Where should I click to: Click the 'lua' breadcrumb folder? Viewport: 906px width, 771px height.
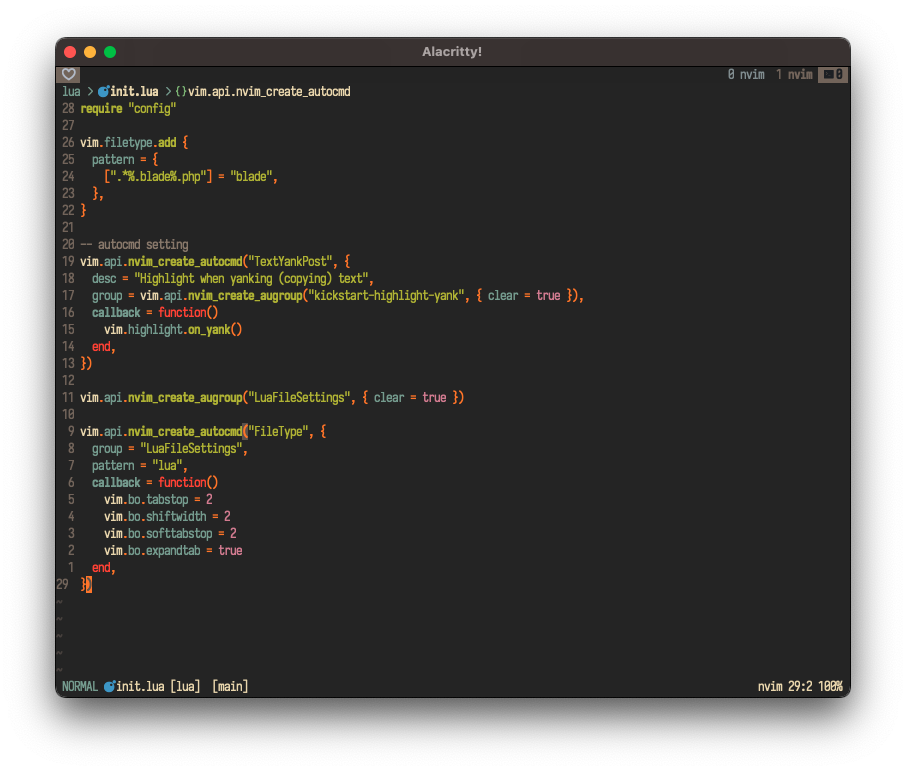pos(71,91)
